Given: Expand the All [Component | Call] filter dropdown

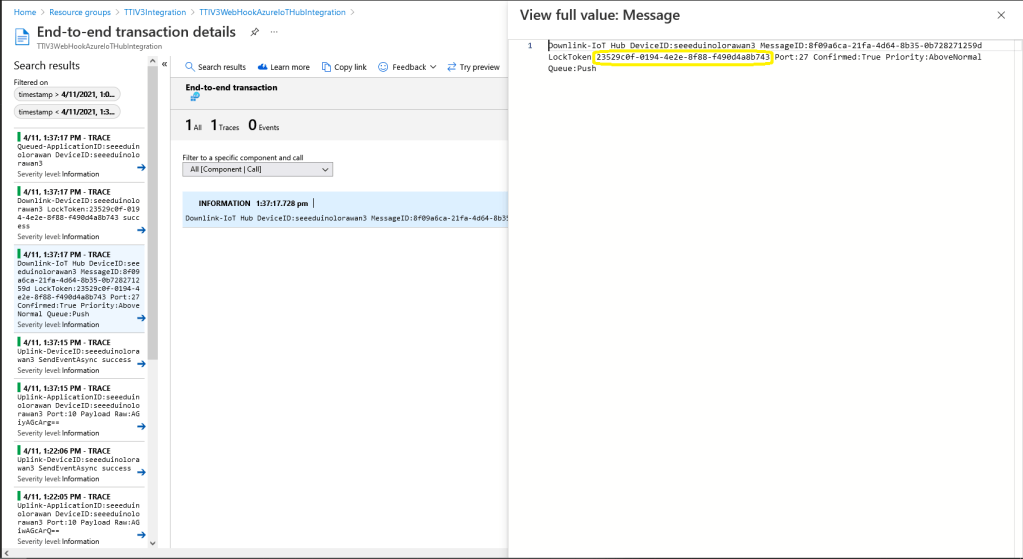Looking at the screenshot, I should (257, 170).
